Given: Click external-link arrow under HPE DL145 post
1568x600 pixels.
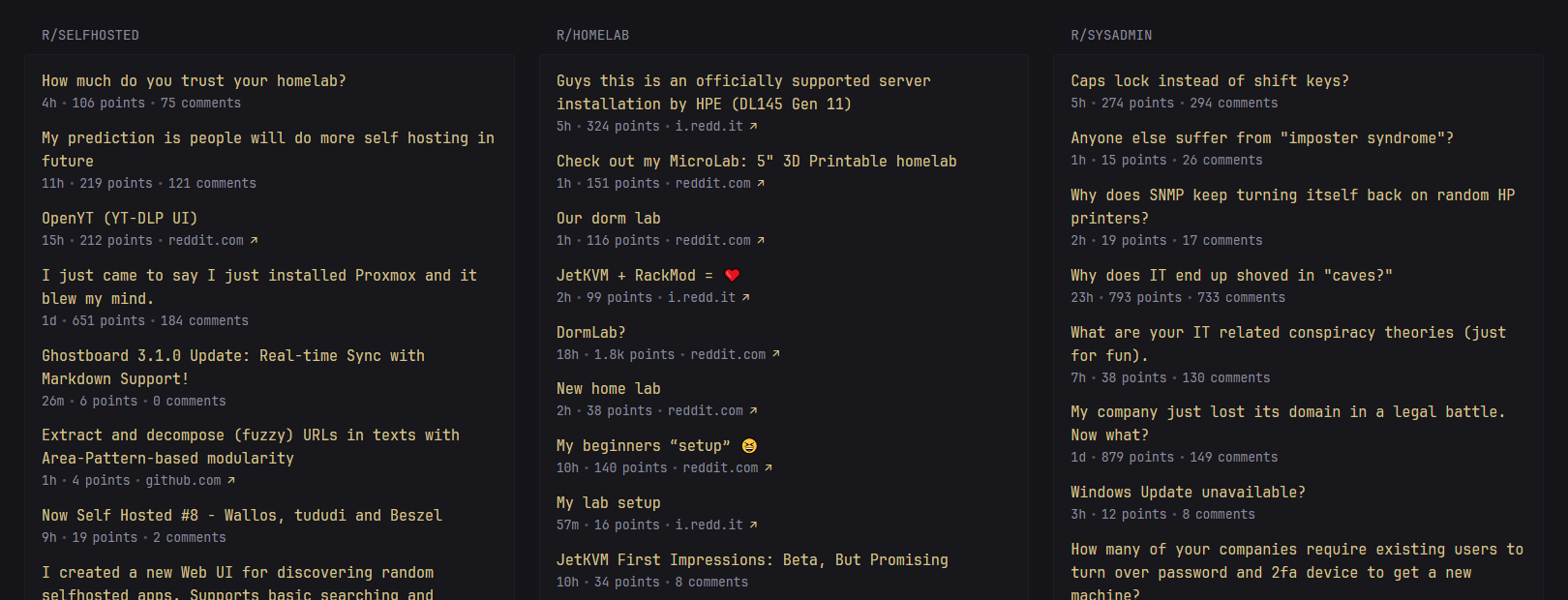Looking at the screenshot, I should (753, 126).
